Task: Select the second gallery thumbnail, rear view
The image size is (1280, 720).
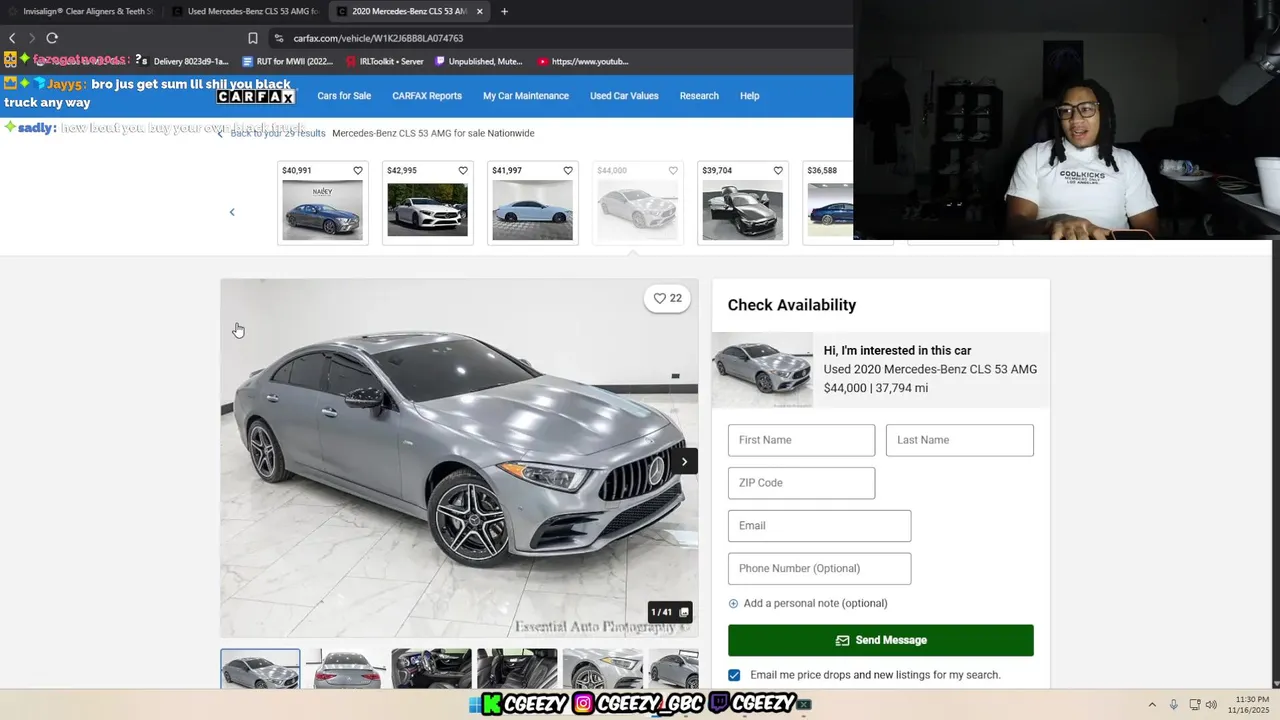Action: coord(345,669)
